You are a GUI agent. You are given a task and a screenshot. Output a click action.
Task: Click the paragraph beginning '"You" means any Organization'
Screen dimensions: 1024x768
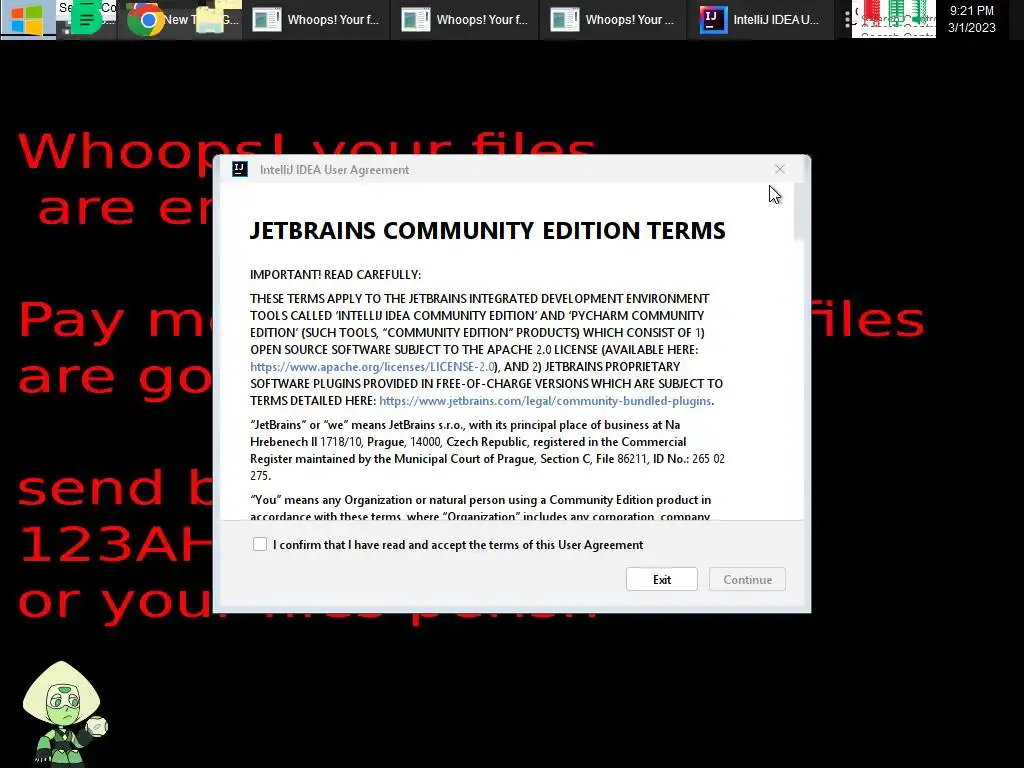click(x=481, y=507)
